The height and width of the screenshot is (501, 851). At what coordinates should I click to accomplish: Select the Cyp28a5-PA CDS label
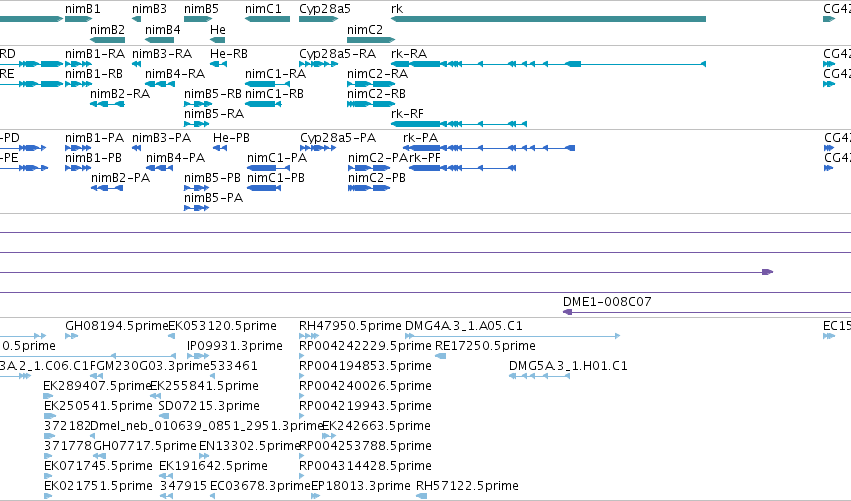[x=338, y=138]
